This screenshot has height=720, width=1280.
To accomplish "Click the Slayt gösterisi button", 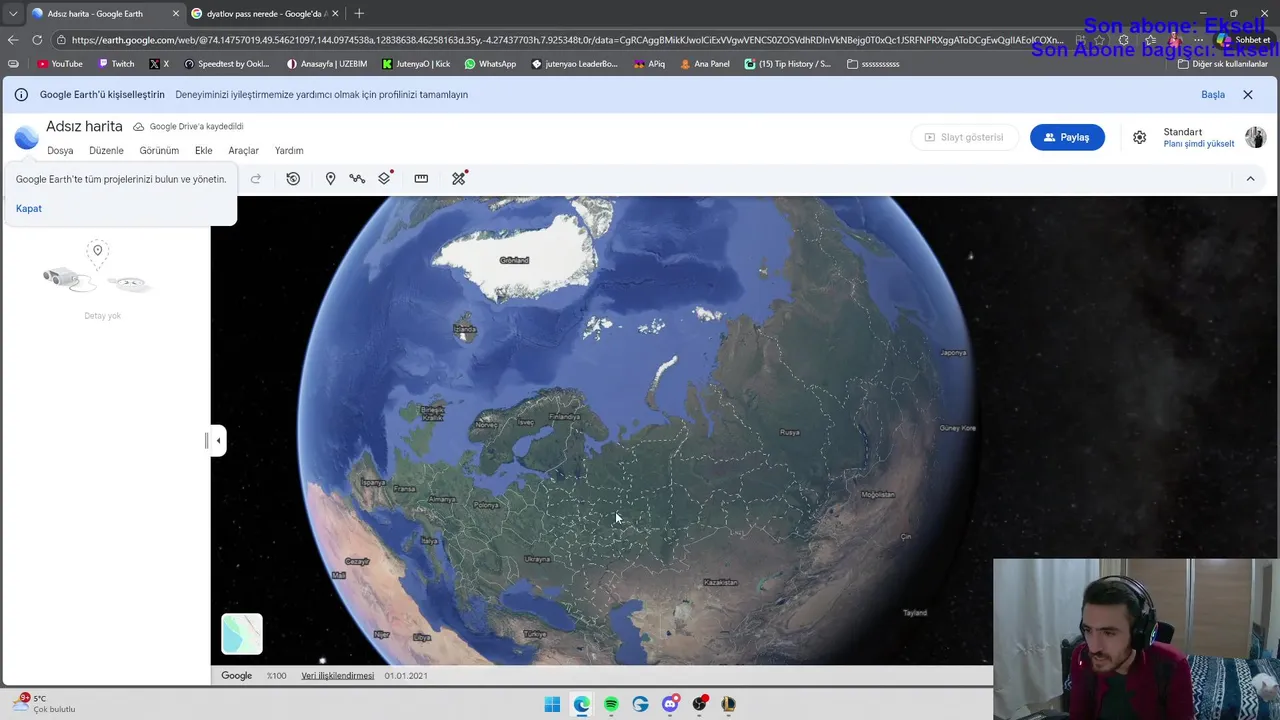I will click(964, 137).
